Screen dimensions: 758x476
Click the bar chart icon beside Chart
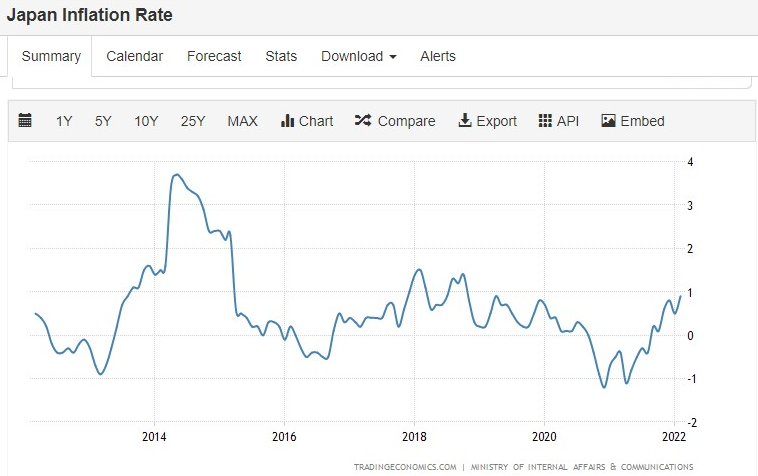pyautogui.click(x=287, y=120)
